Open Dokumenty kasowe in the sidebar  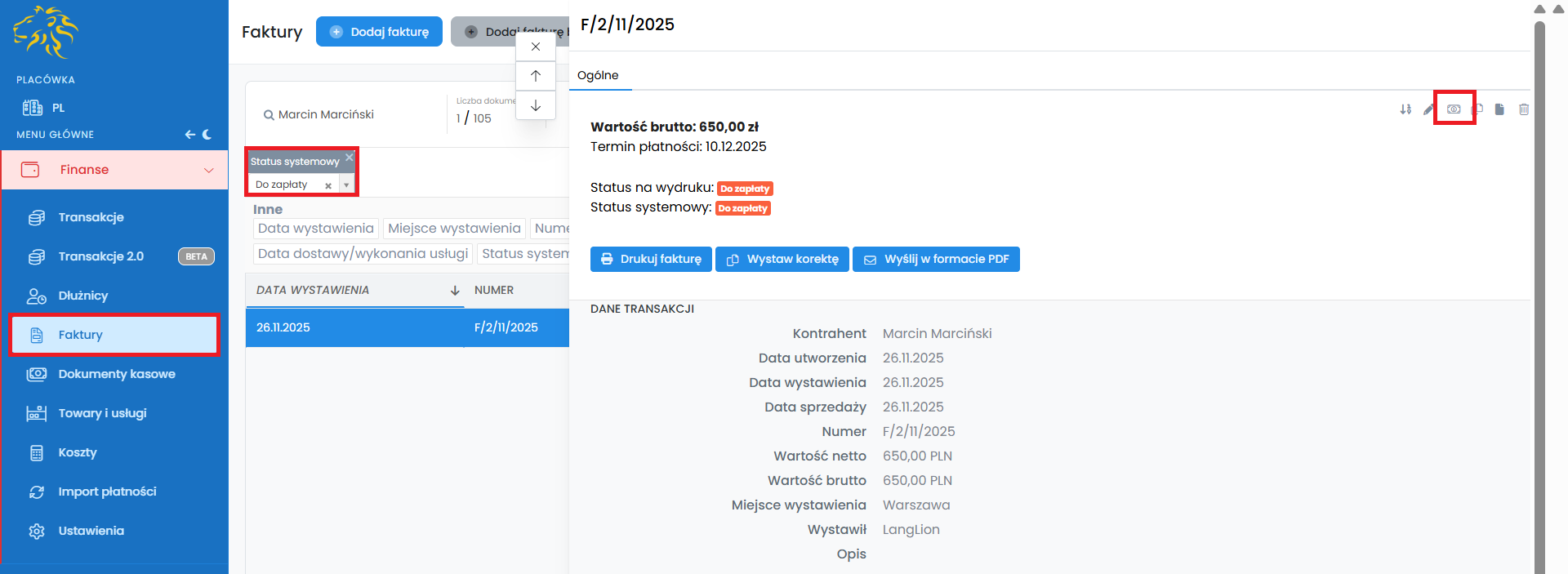point(117,374)
